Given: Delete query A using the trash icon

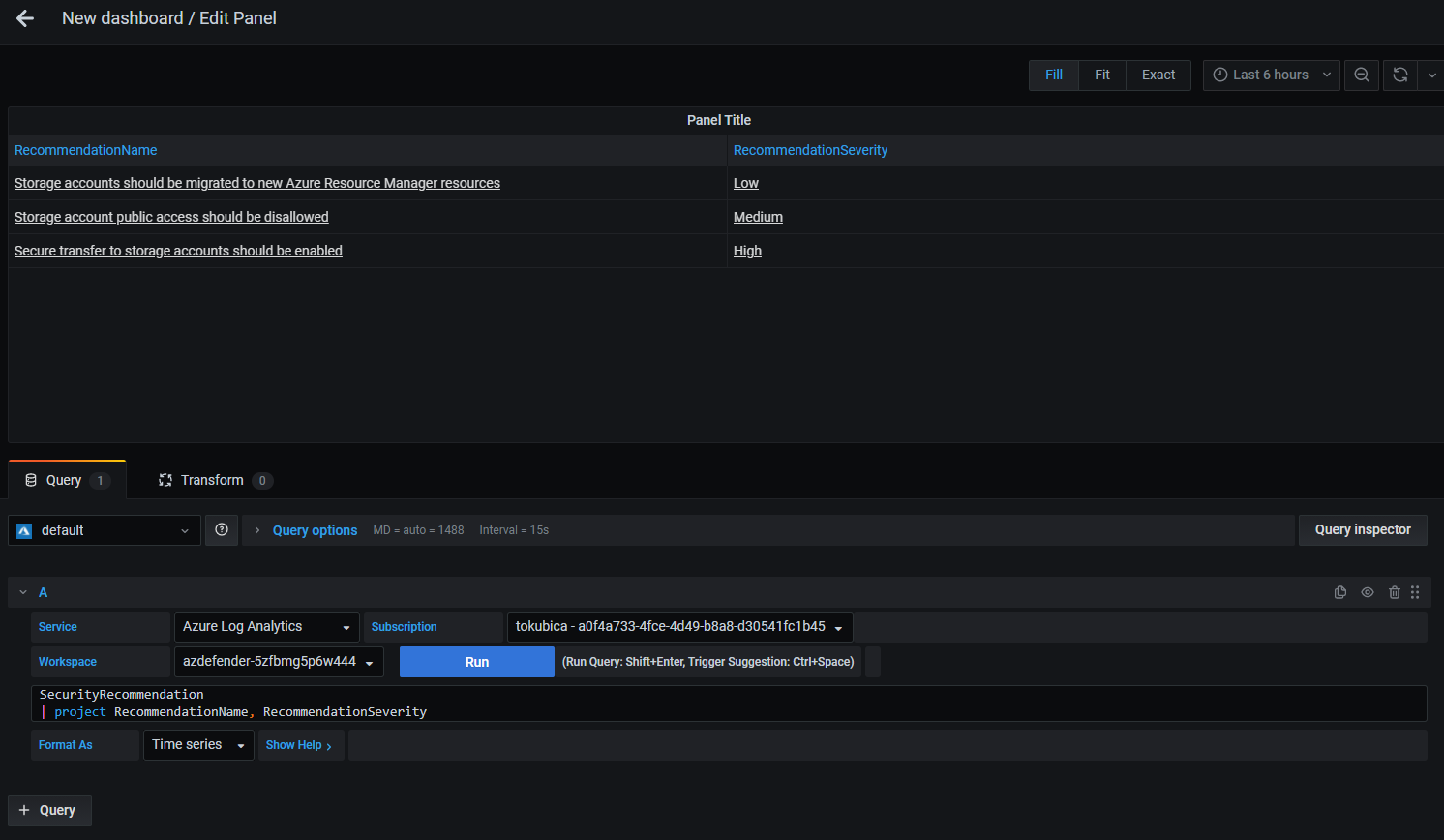Looking at the screenshot, I should pyautogui.click(x=1394, y=592).
